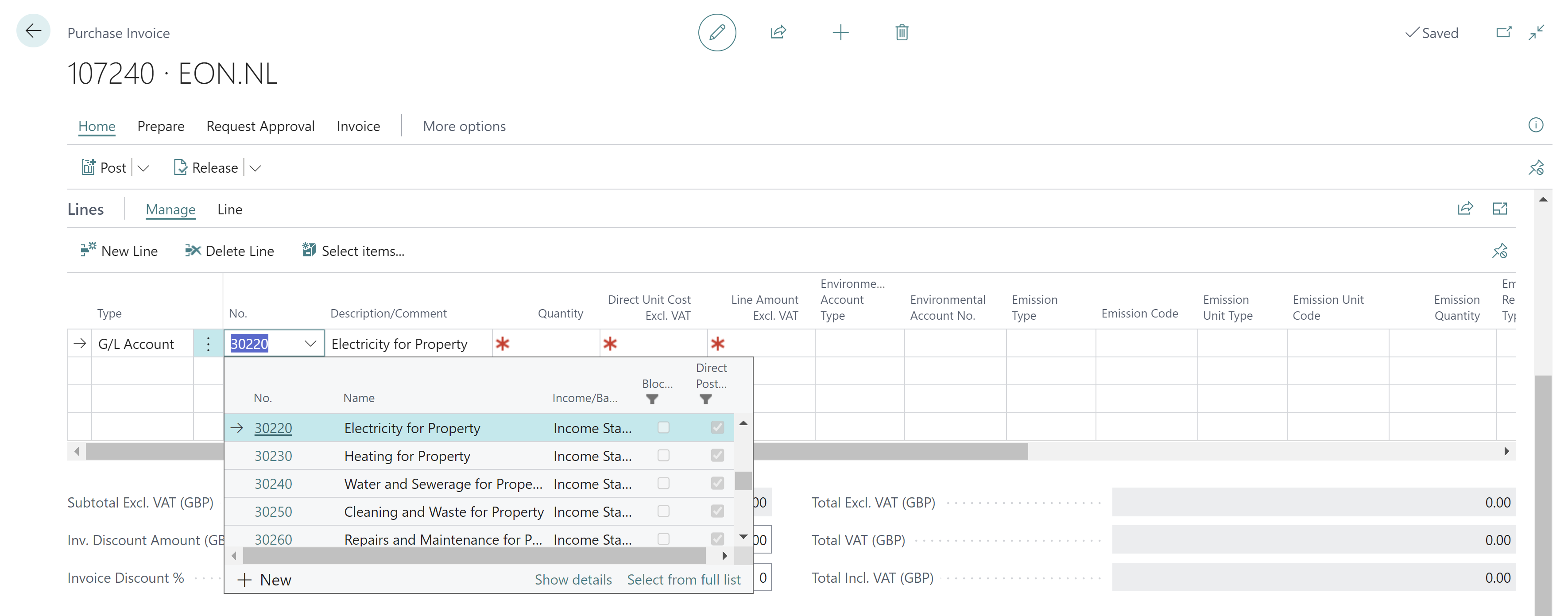The image size is (1568, 616).
Task: Open the information factbox icon
Action: click(1535, 125)
